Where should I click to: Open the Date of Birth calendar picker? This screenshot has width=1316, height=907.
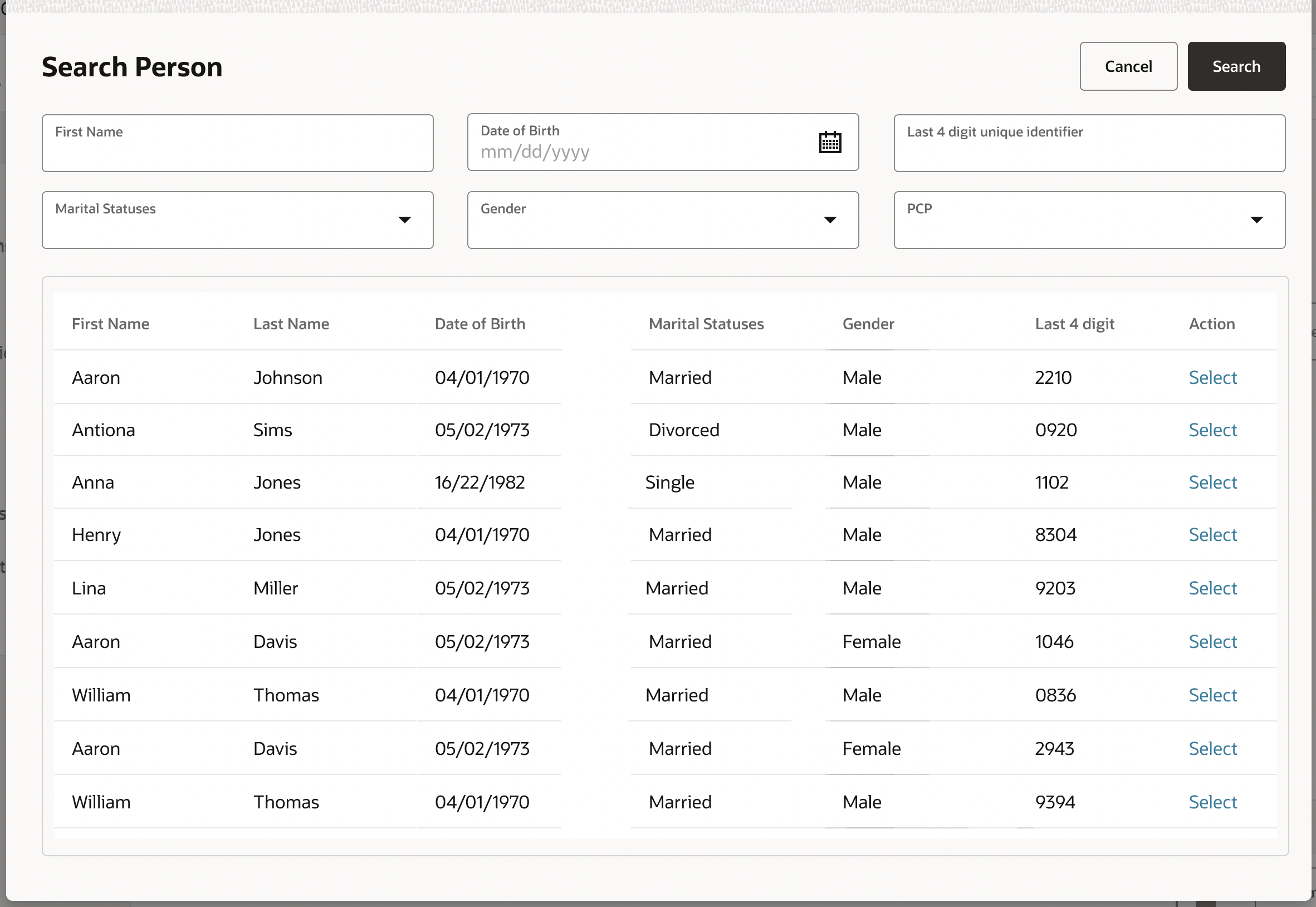pyautogui.click(x=829, y=142)
